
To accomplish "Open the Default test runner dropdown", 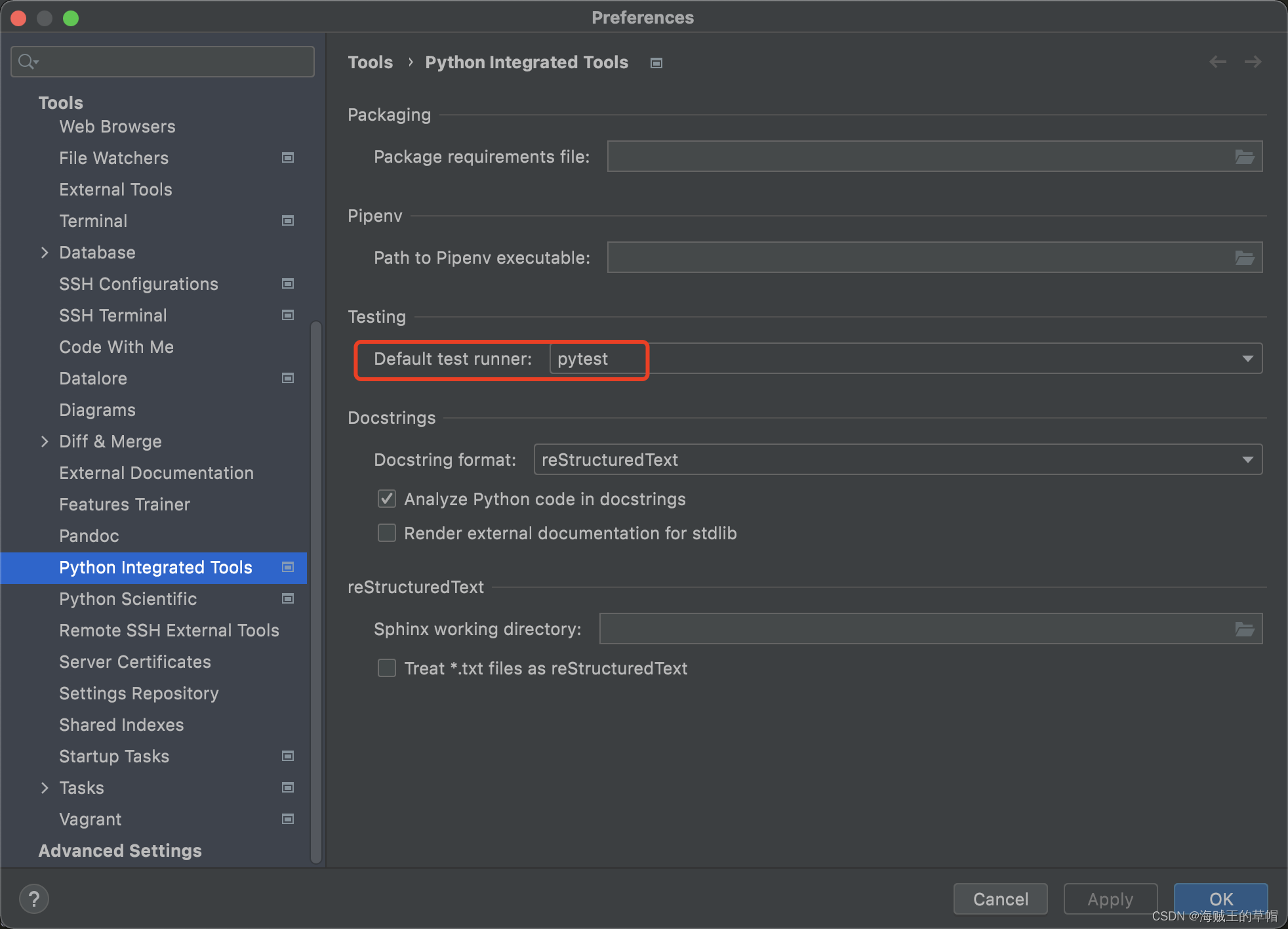I will 1247,359.
